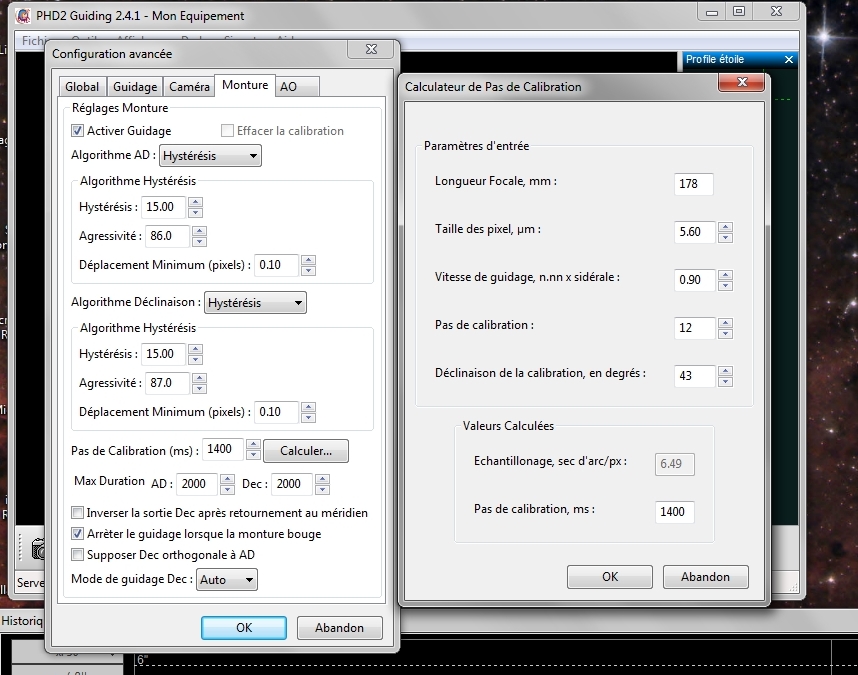Click the Calculer... button
858x675 pixels.
[306, 451]
